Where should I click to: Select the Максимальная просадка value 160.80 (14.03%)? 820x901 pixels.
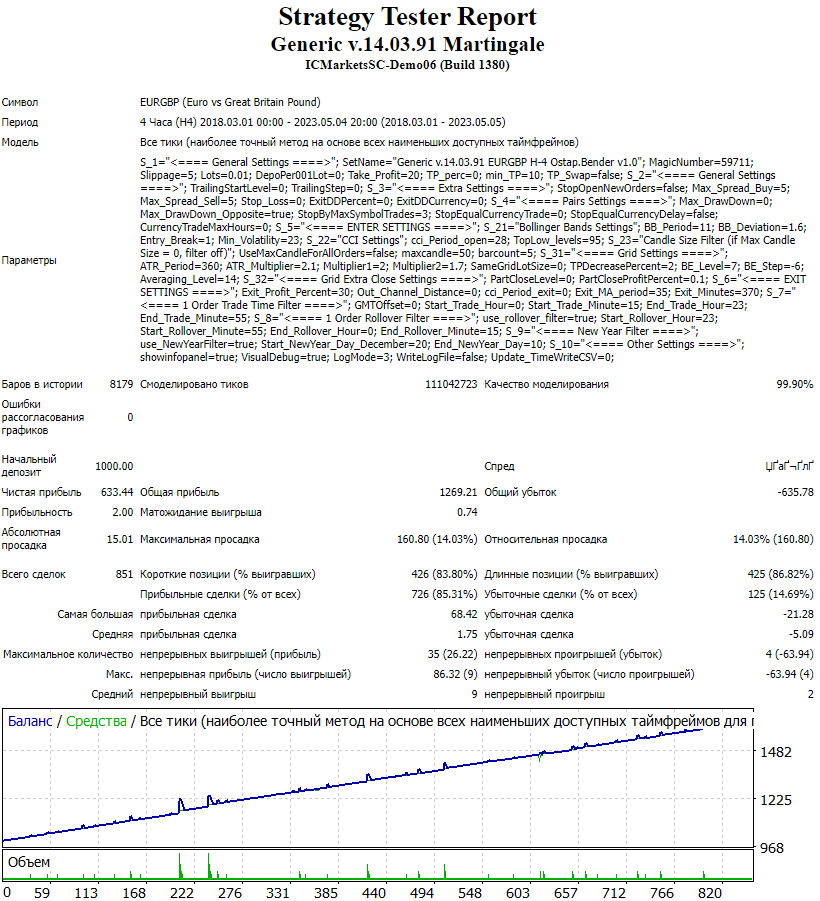click(x=437, y=540)
